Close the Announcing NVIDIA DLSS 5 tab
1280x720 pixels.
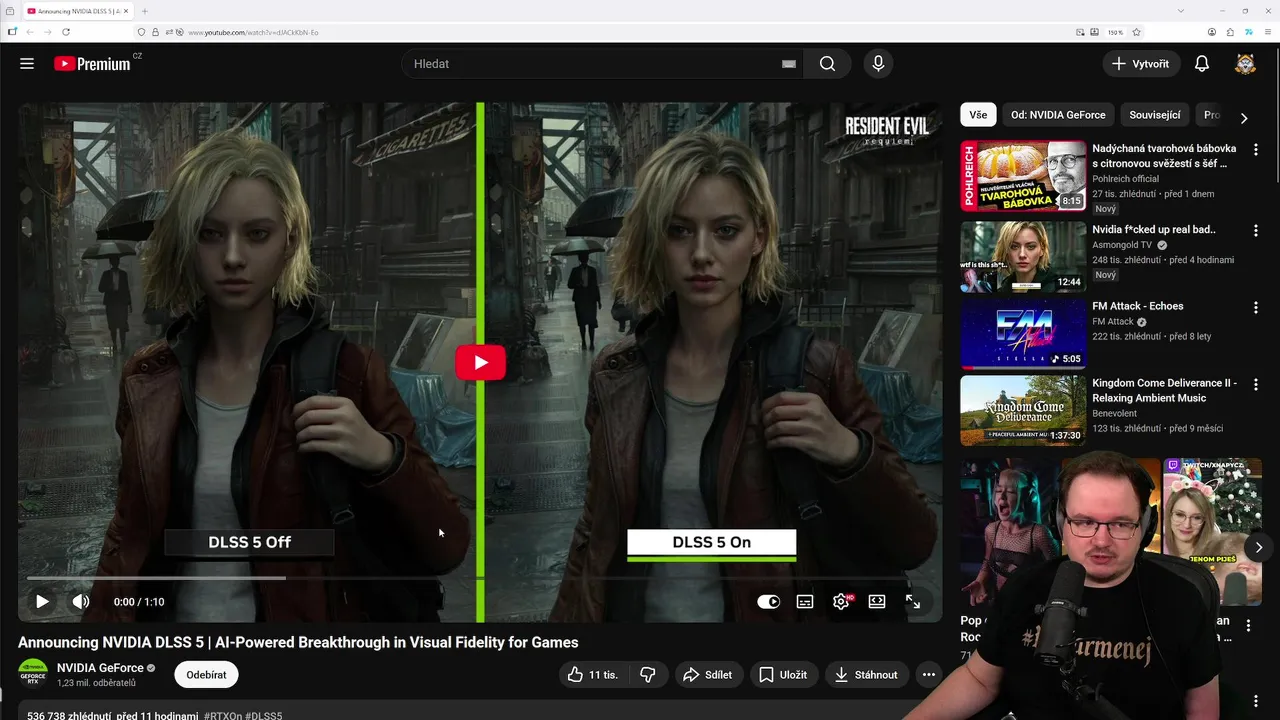[125, 11]
